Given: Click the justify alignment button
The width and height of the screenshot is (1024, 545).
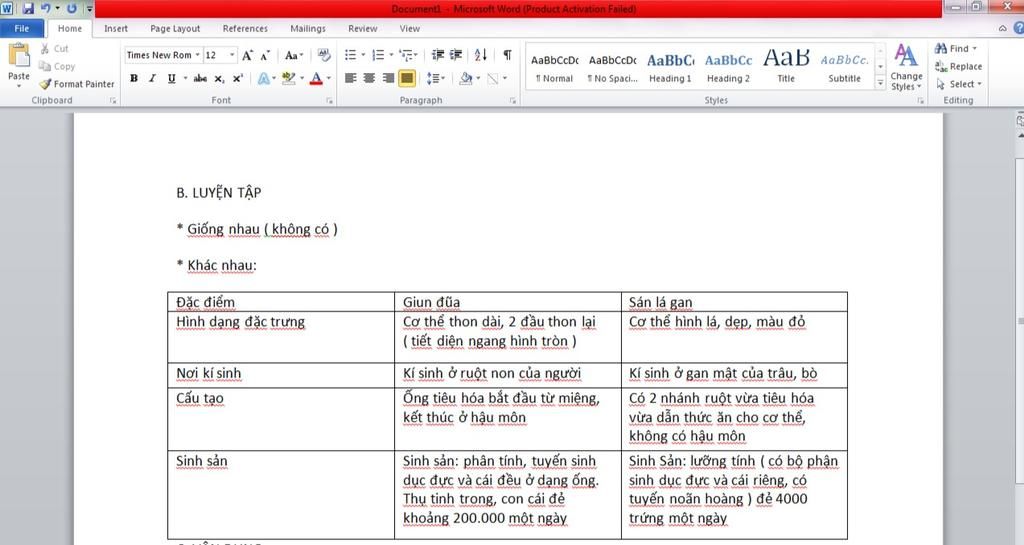Looking at the screenshot, I should [407, 78].
